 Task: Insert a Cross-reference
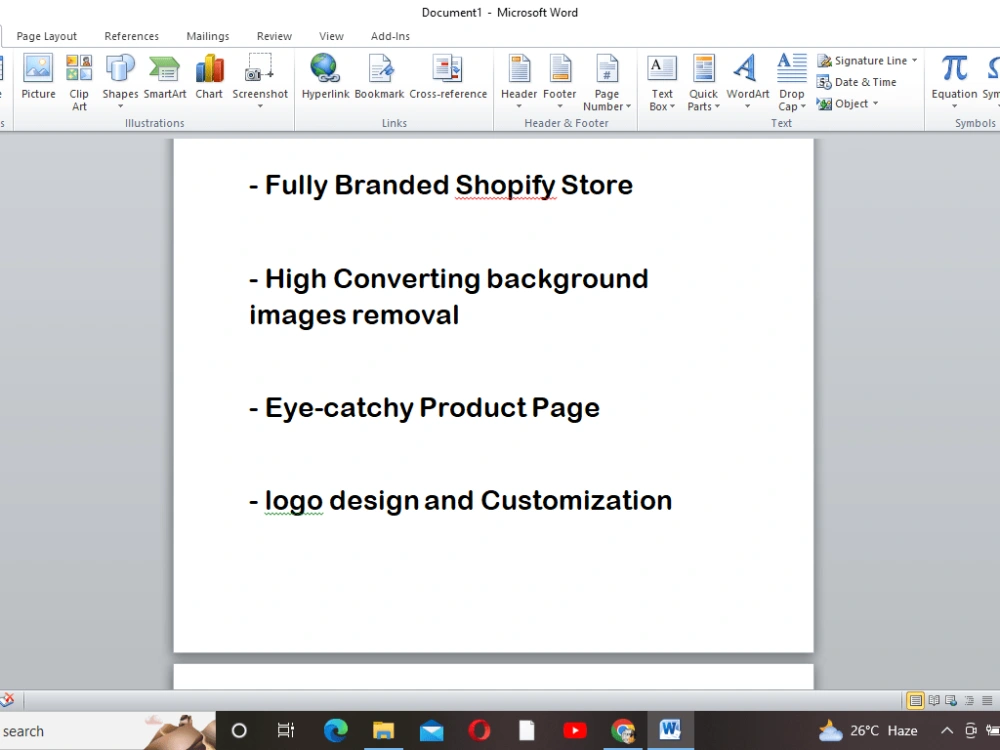[x=448, y=77]
